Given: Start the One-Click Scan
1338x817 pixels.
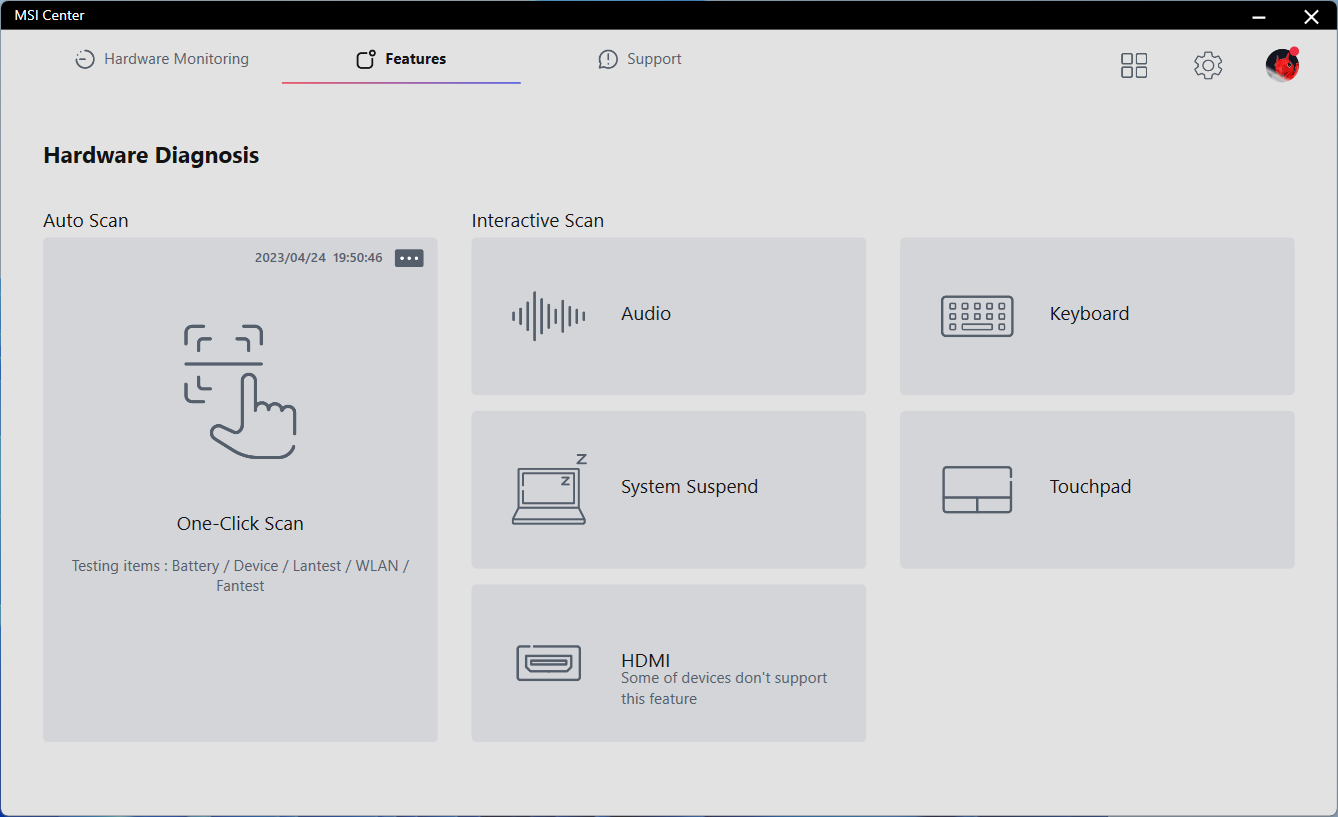Looking at the screenshot, I should (x=240, y=490).
